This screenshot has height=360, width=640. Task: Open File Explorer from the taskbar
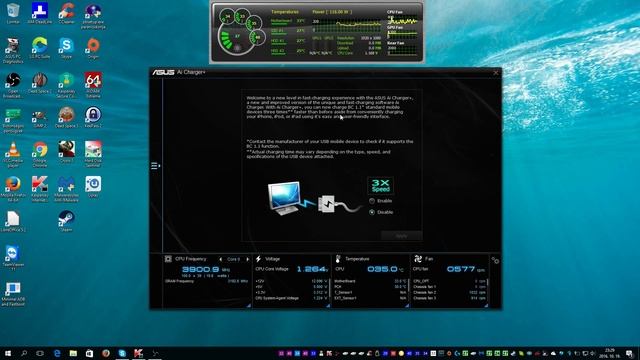point(73,353)
